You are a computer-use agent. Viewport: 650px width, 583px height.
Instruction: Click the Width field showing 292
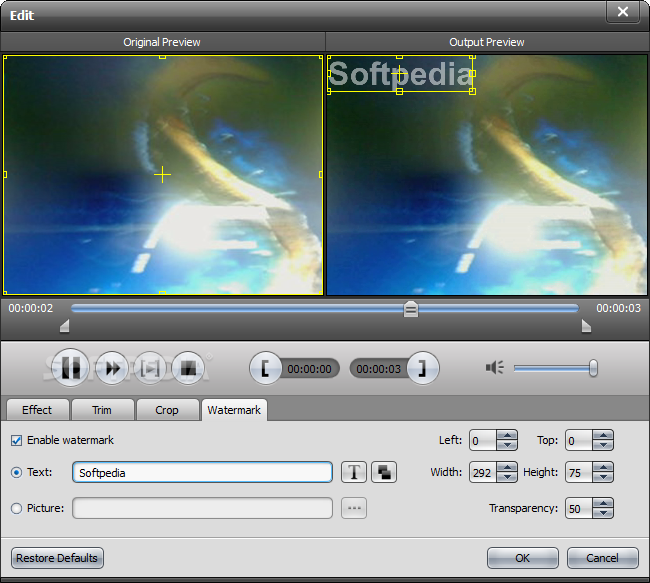click(x=483, y=472)
